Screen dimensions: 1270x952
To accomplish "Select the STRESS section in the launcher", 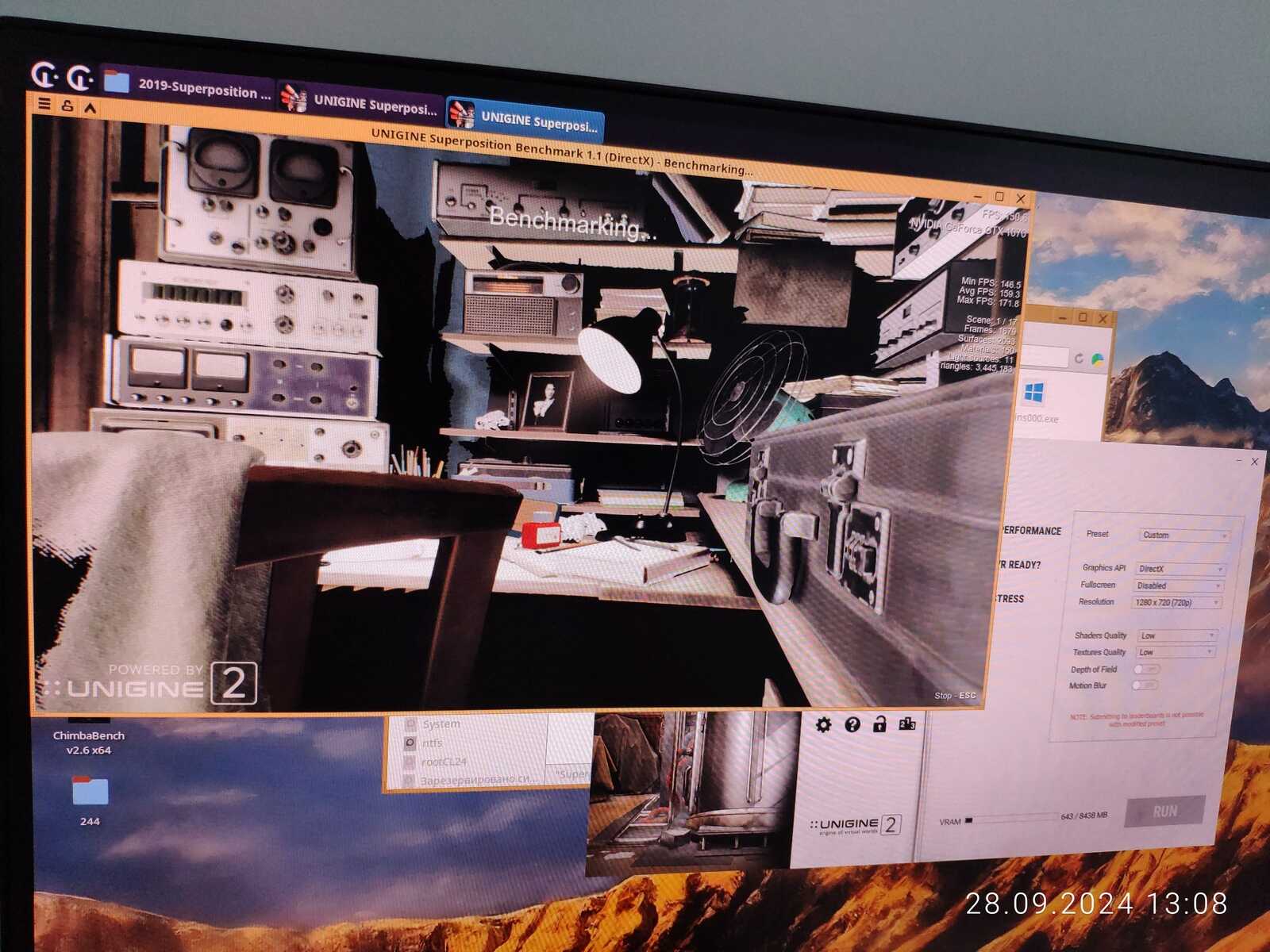I will 1010,598.
